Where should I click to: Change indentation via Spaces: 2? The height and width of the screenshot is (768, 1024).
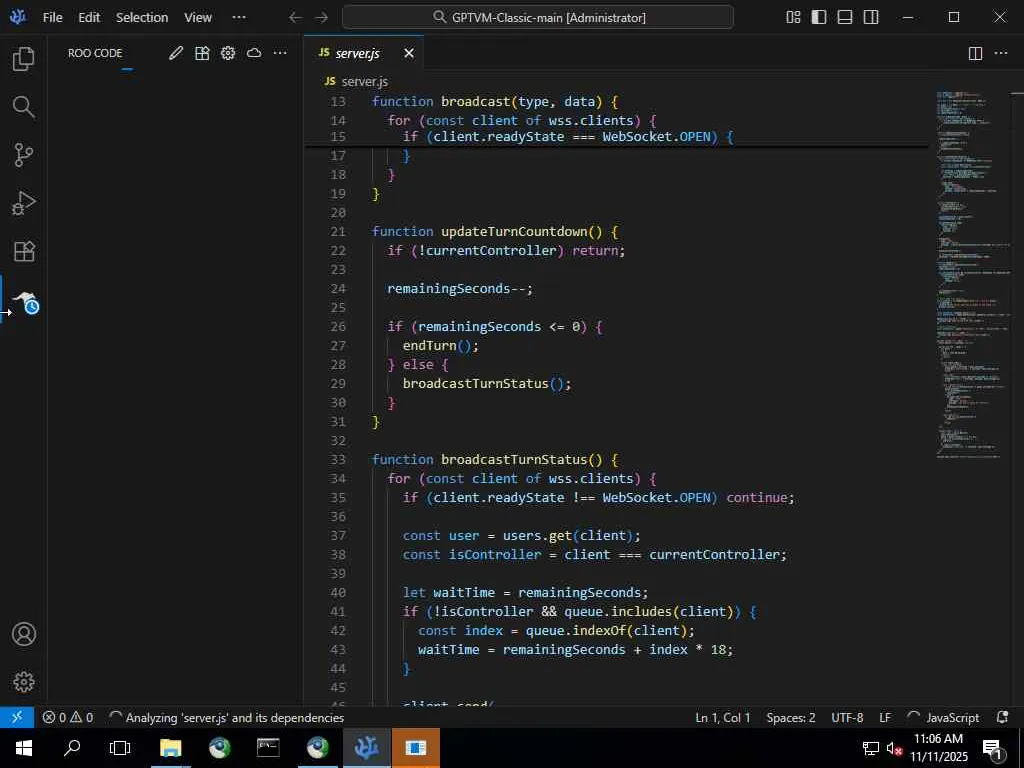click(791, 717)
